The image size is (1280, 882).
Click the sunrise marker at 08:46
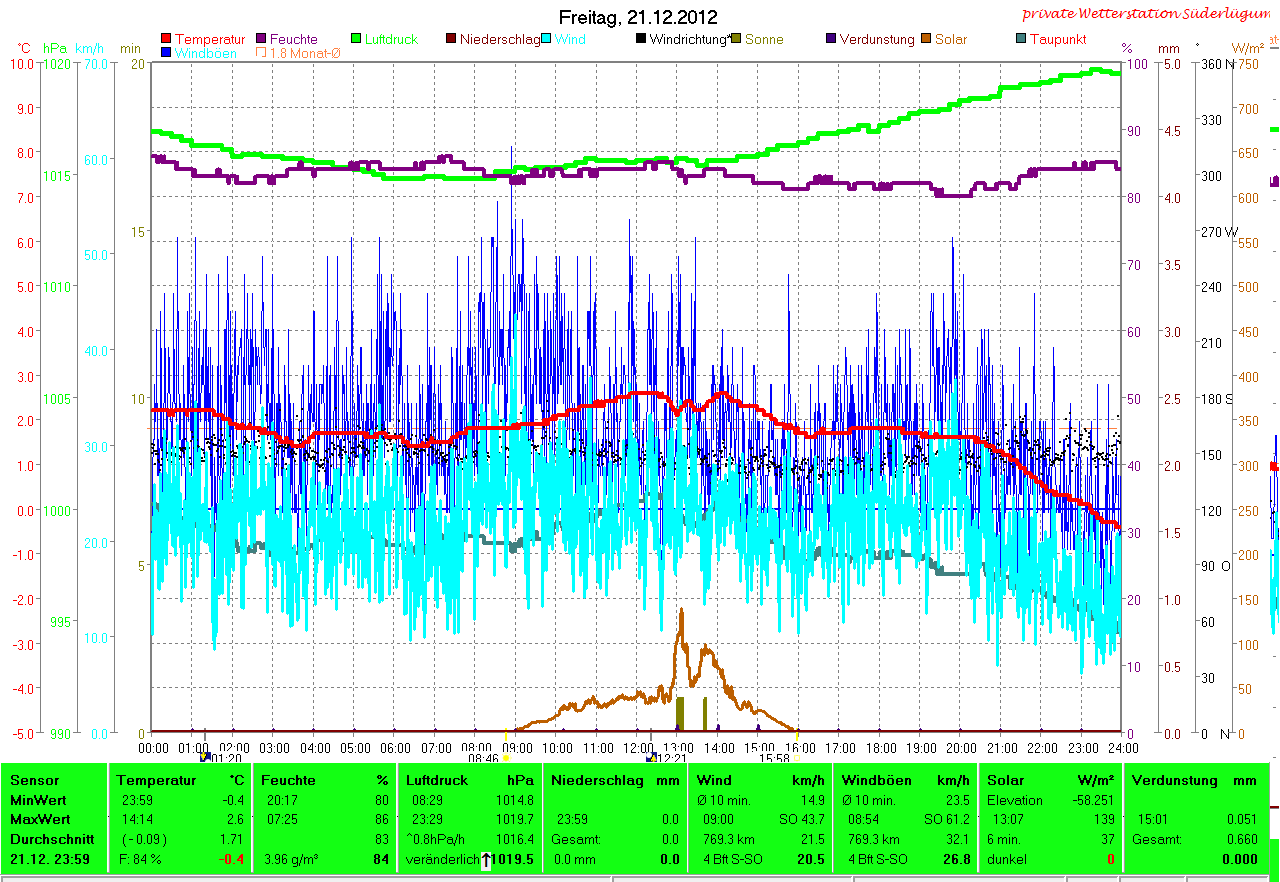[507, 758]
